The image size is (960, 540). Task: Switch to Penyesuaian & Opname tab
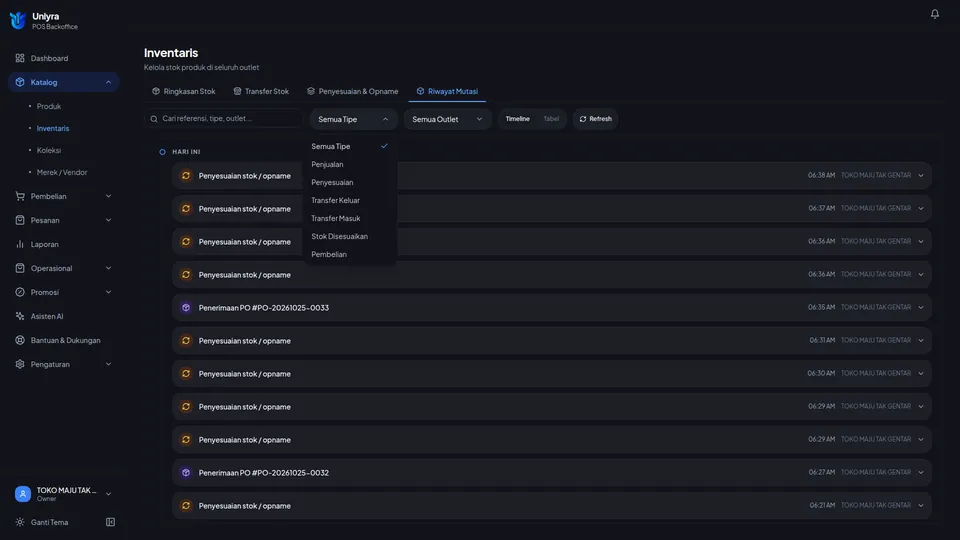tap(353, 91)
